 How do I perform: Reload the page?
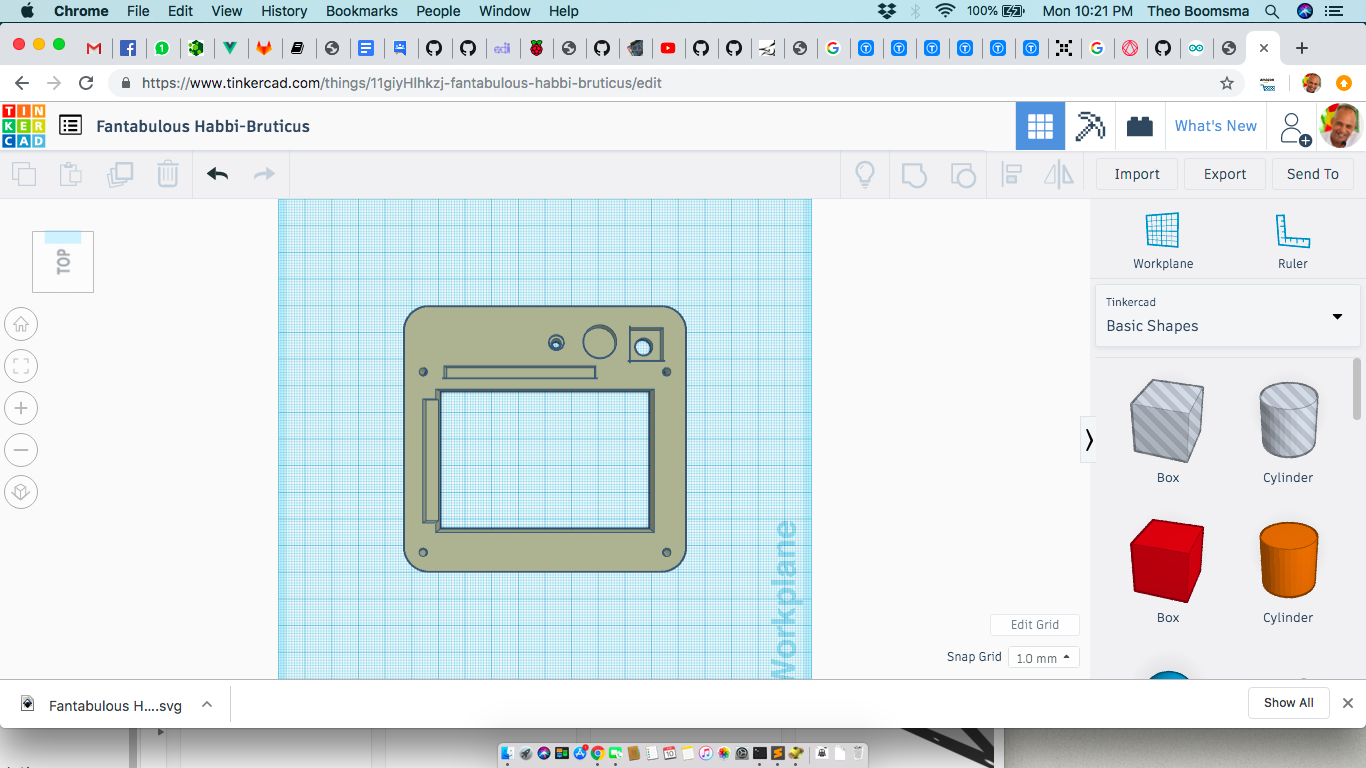[x=86, y=83]
